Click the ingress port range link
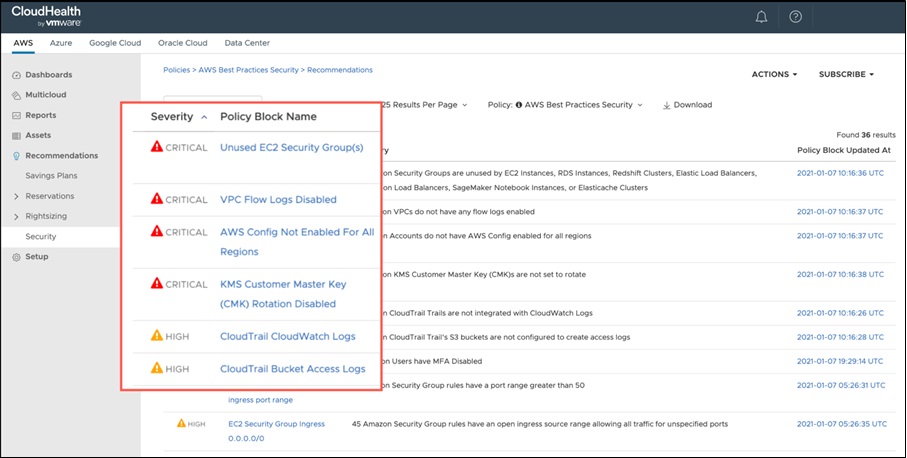Image resolution: width=907 pixels, height=458 pixels. (260, 400)
